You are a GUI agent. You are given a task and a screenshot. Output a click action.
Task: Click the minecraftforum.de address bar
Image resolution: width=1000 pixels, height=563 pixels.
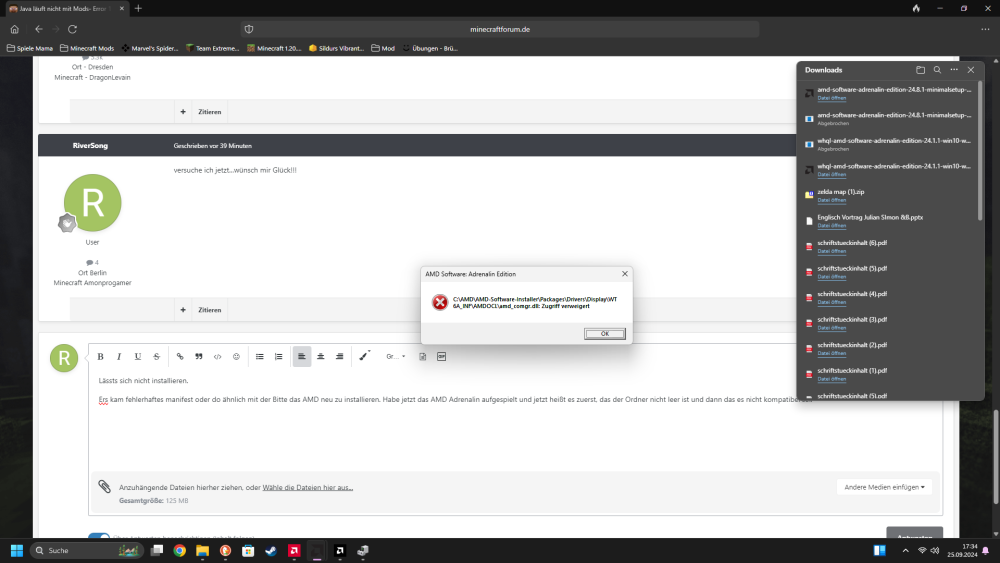500,29
